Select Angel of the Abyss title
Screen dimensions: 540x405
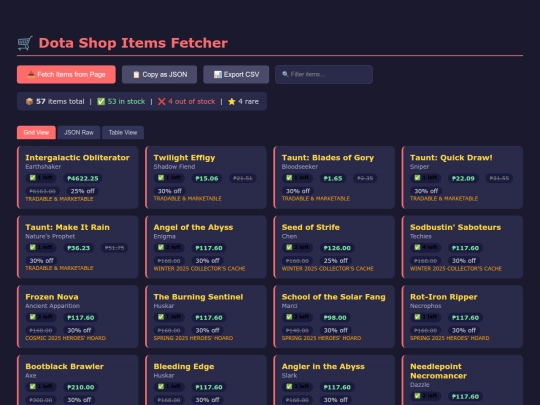(x=193, y=227)
